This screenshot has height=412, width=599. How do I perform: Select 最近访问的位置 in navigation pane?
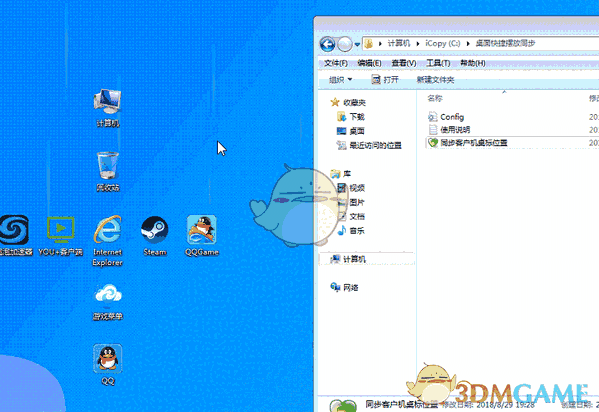tap(369, 145)
